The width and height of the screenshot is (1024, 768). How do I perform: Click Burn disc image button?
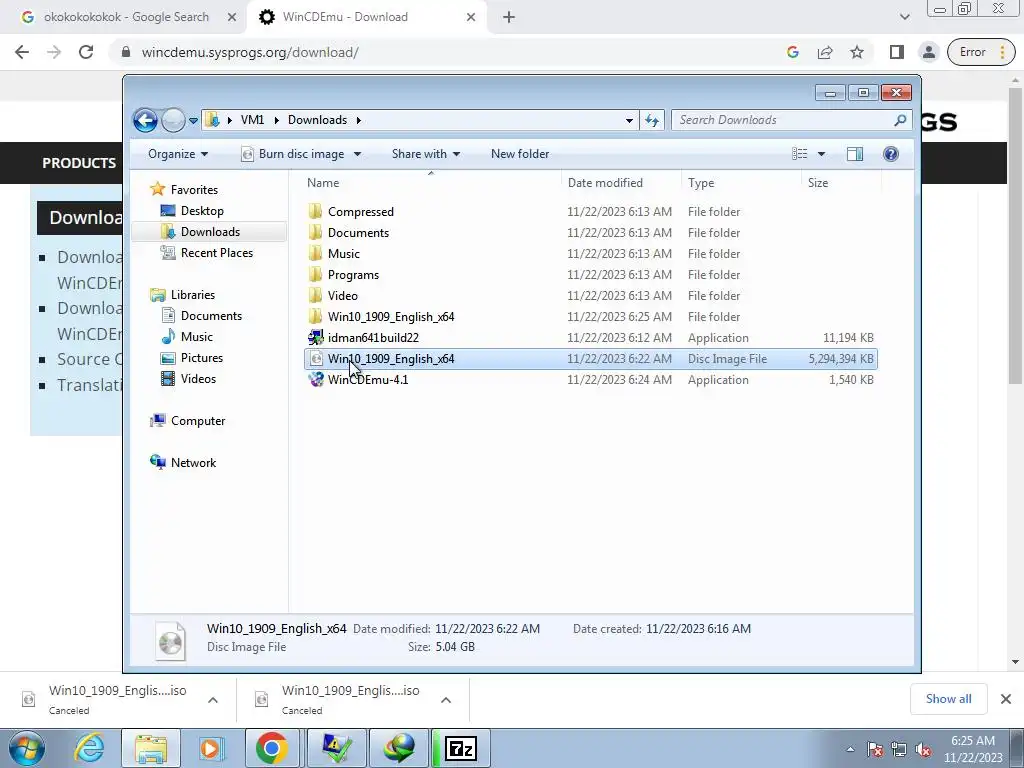tap(294, 154)
